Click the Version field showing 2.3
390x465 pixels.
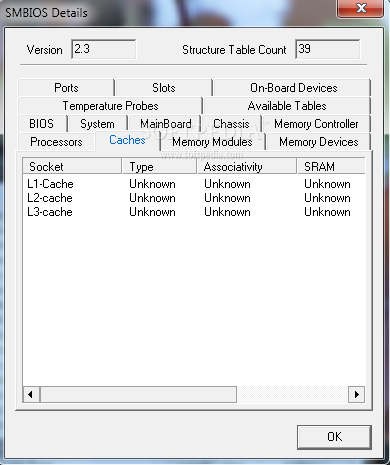(x=103, y=49)
